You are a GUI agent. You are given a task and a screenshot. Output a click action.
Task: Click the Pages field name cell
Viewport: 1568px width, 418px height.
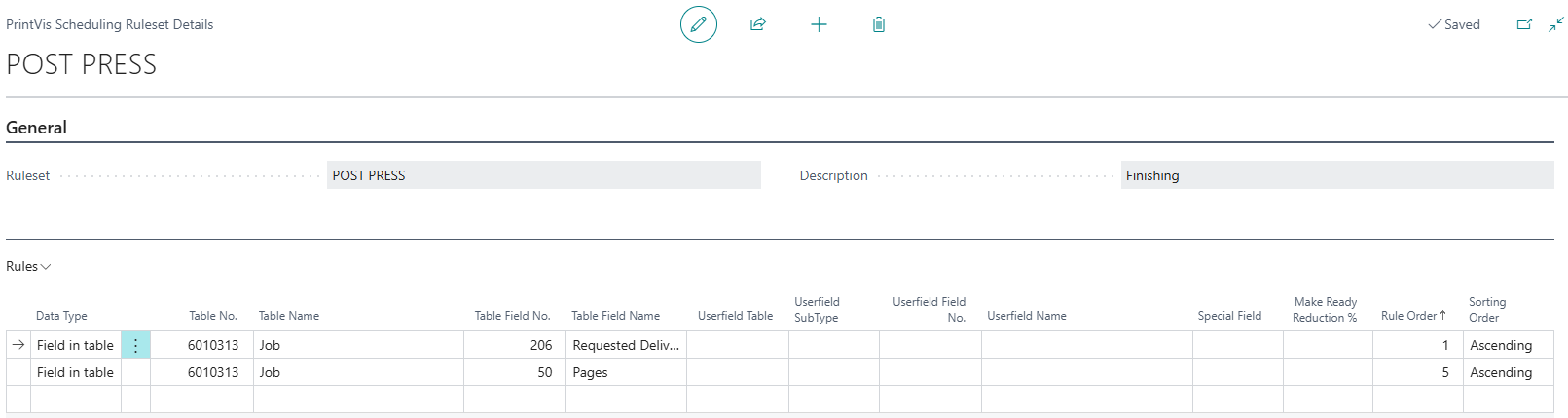626,372
